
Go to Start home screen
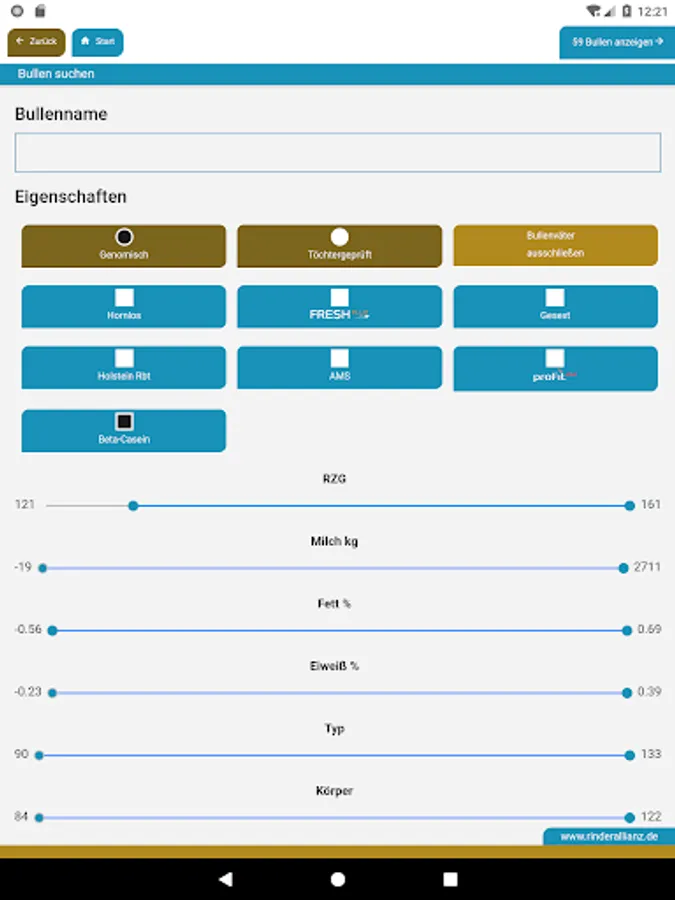(x=98, y=42)
